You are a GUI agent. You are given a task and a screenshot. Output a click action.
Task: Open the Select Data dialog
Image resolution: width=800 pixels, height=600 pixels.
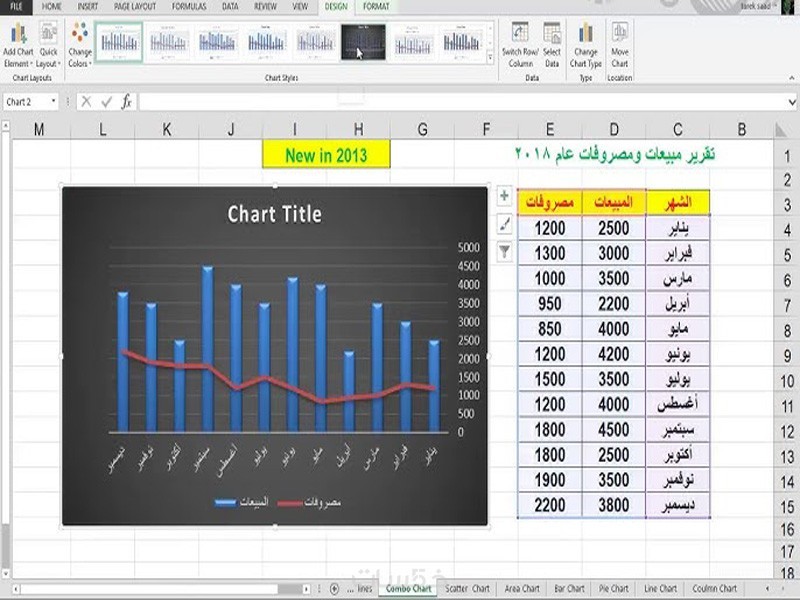552,45
